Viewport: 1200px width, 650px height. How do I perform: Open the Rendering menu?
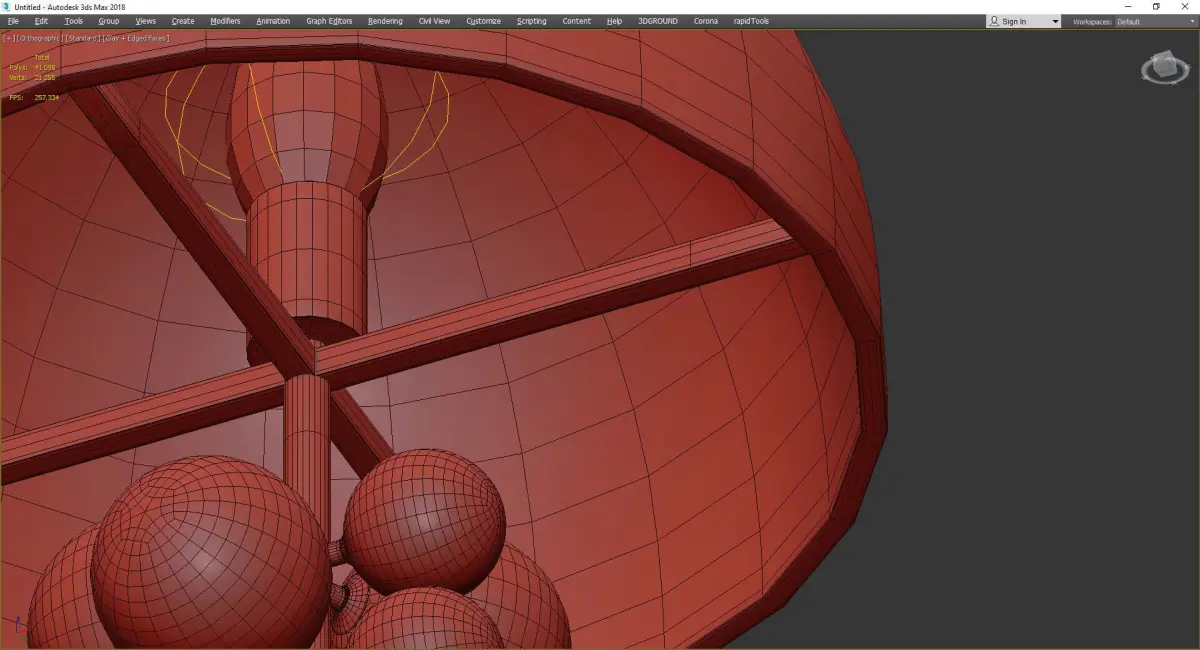click(385, 21)
